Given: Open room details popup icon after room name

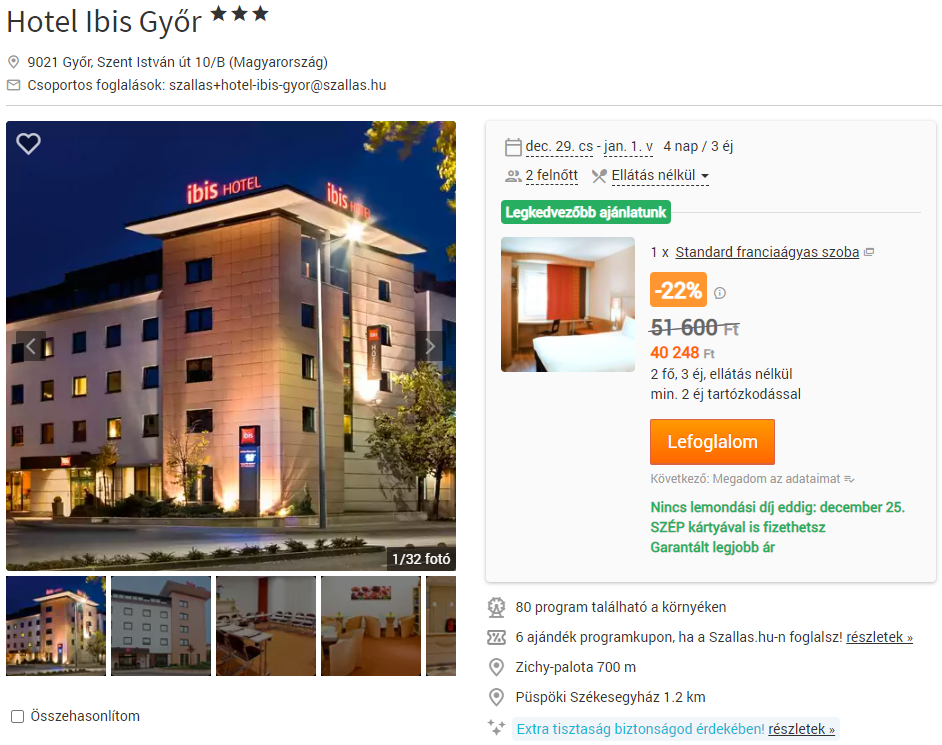Looking at the screenshot, I should point(869,252).
